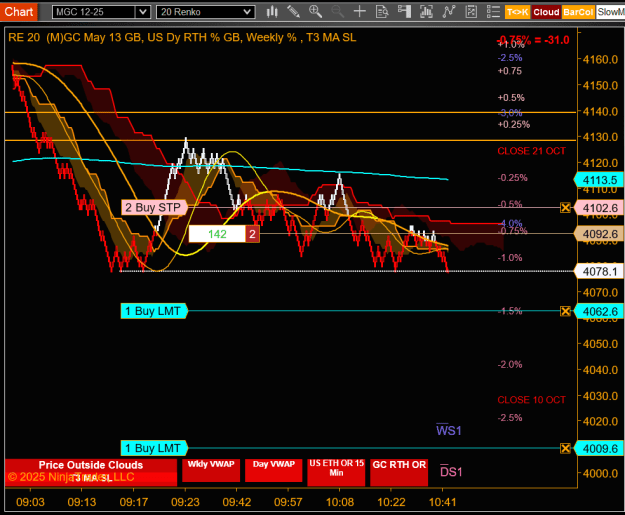Open the indicators line icon
625x515 pixels.
point(449,12)
